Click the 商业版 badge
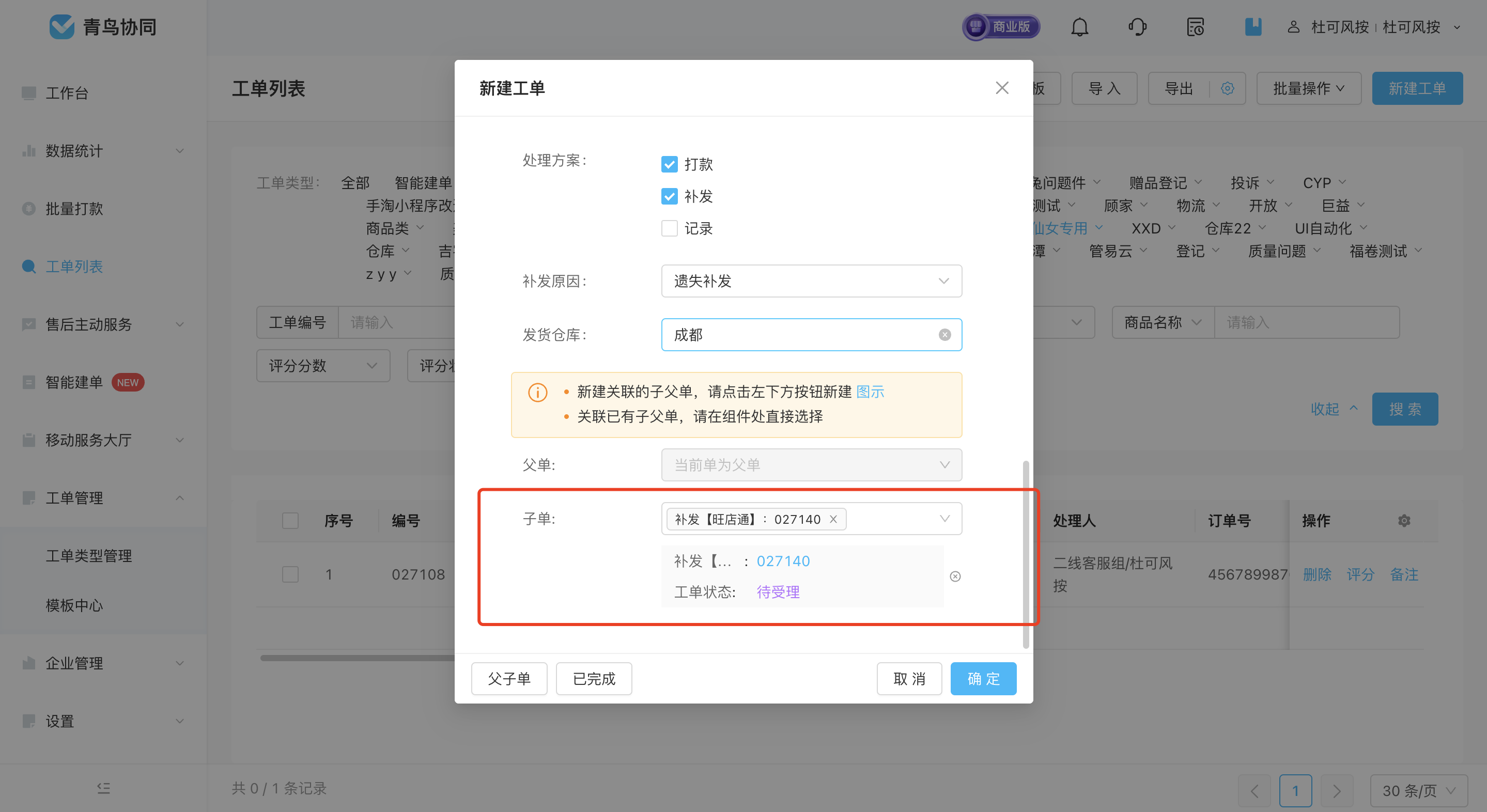Image resolution: width=1487 pixels, height=812 pixels. pyautogui.click(x=1001, y=26)
